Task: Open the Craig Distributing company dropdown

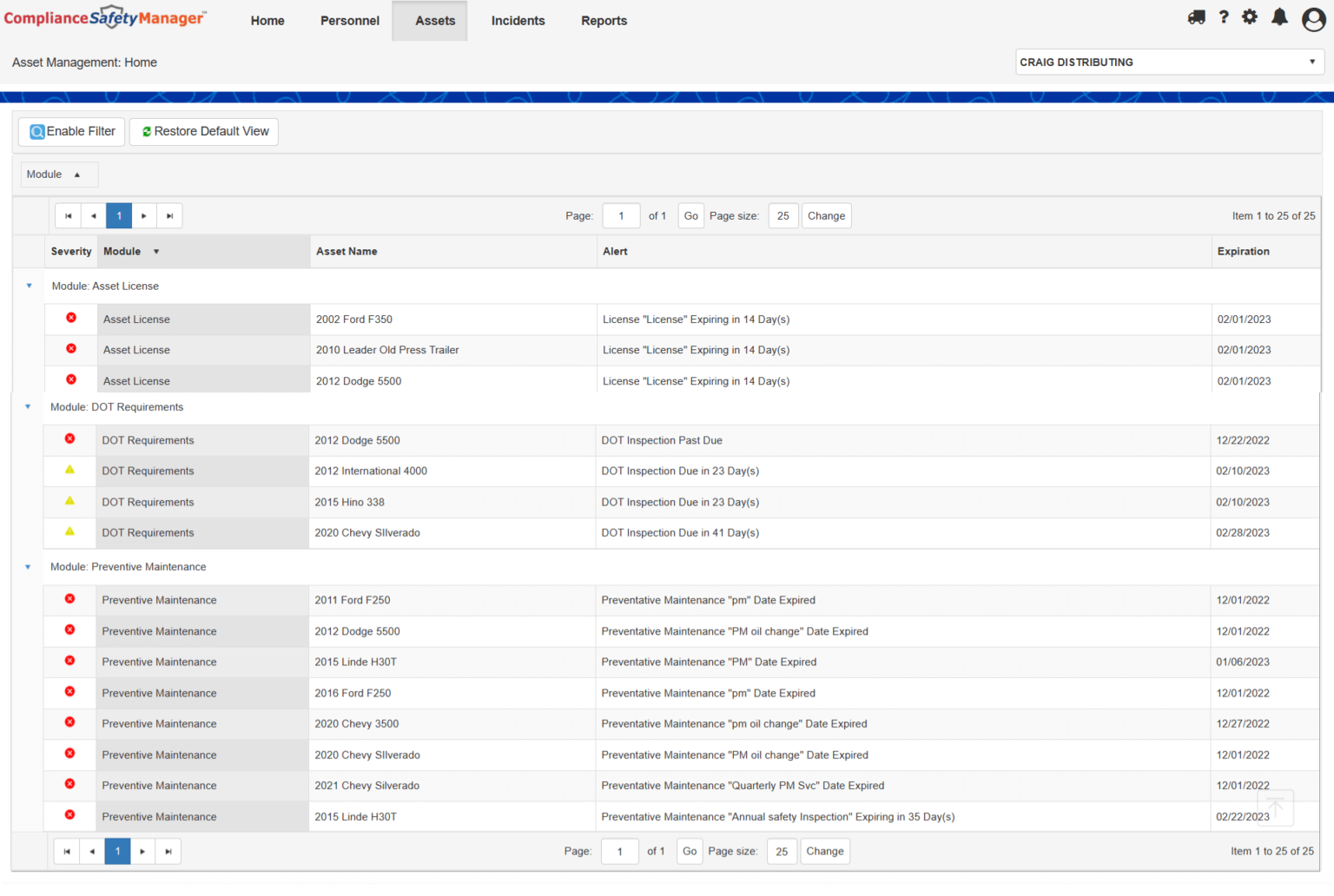Action: [1169, 63]
